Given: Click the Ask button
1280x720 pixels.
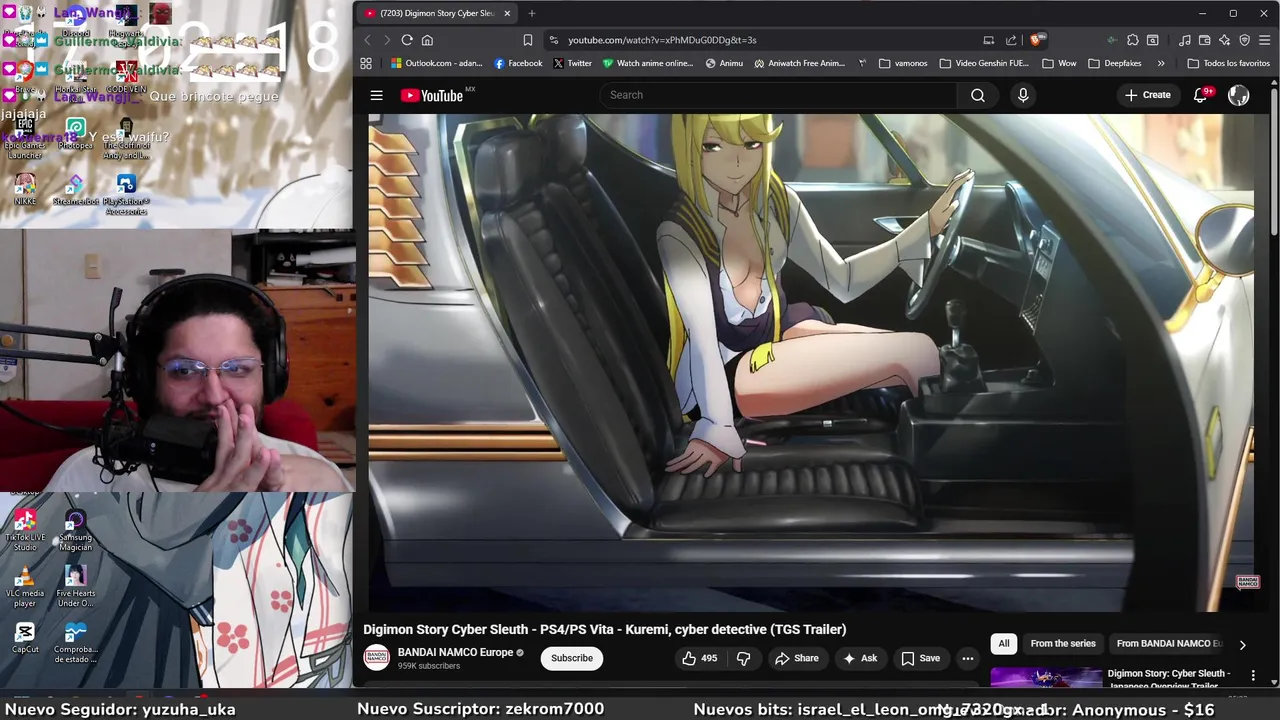Looking at the screenshot, I should pyautogui.click(x=860, y=658).
